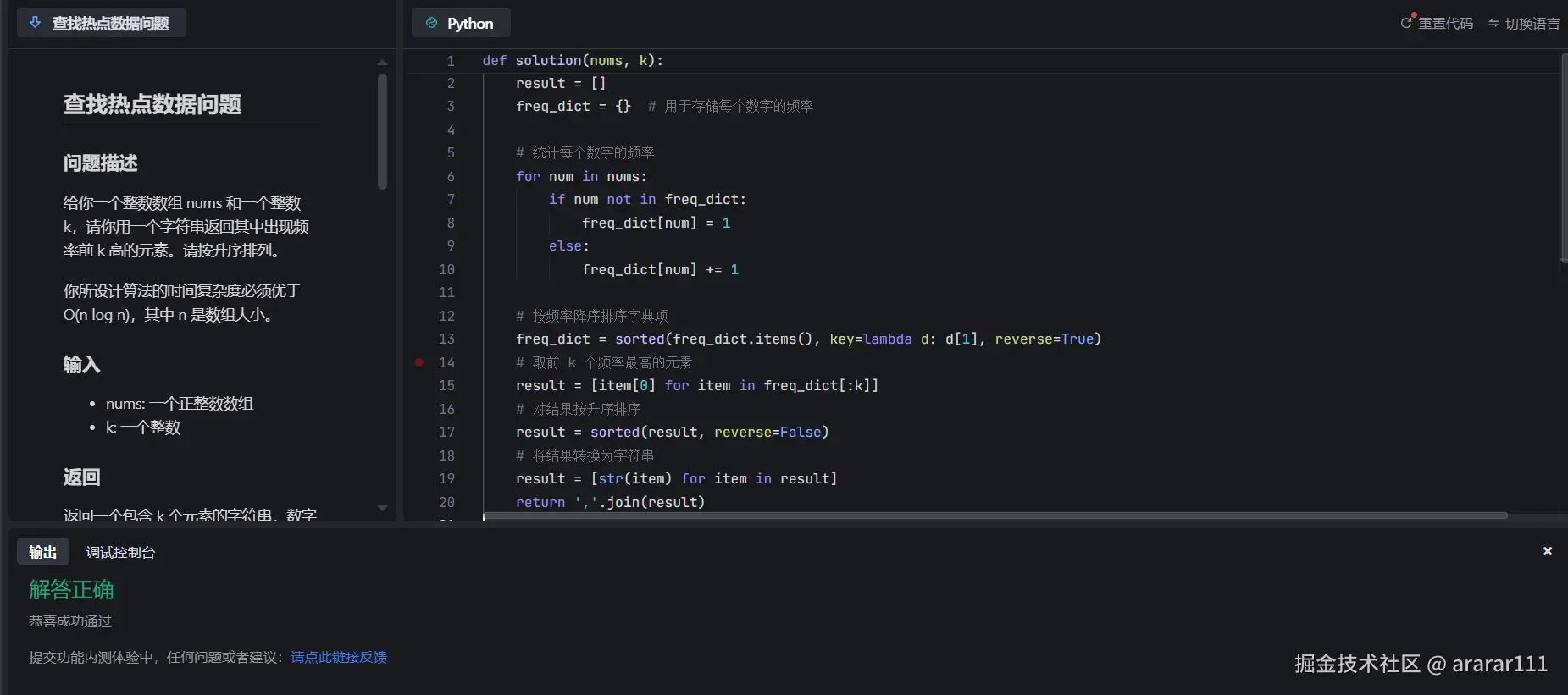Image resolution: width=1568 pixels, height=695 pixels.
Task: Click the 'else:' code line
Action: pos(568,245)
